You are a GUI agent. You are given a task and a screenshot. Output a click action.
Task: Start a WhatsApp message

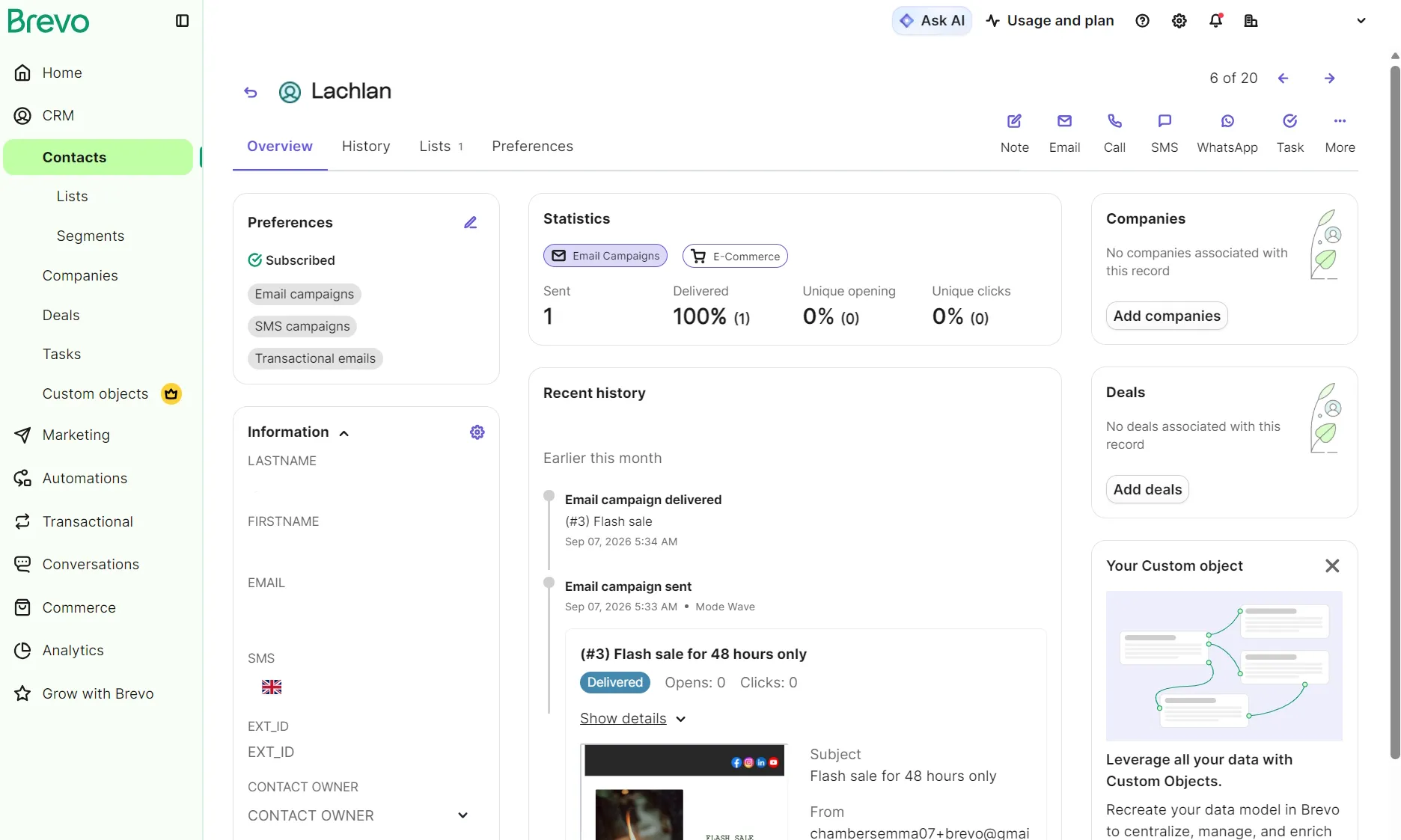1227,134
